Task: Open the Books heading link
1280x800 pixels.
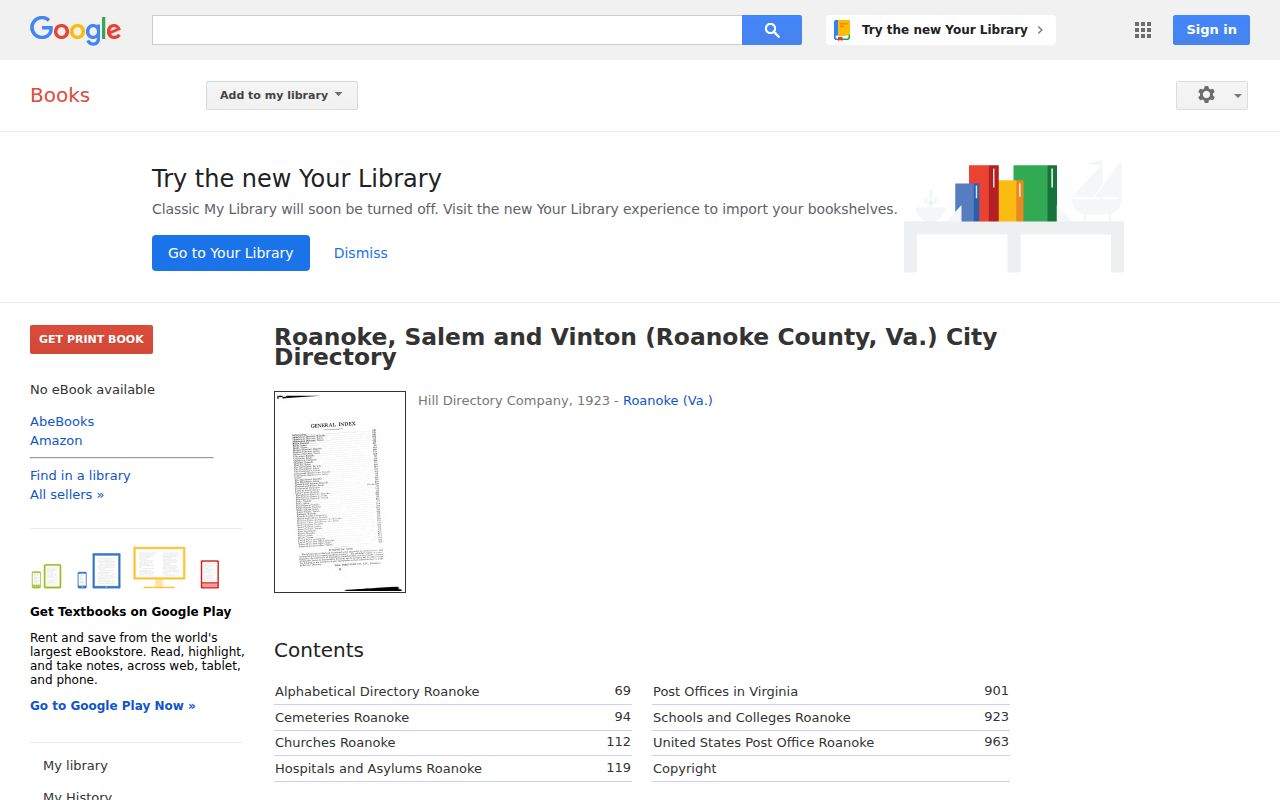Action: click(60, 95)
